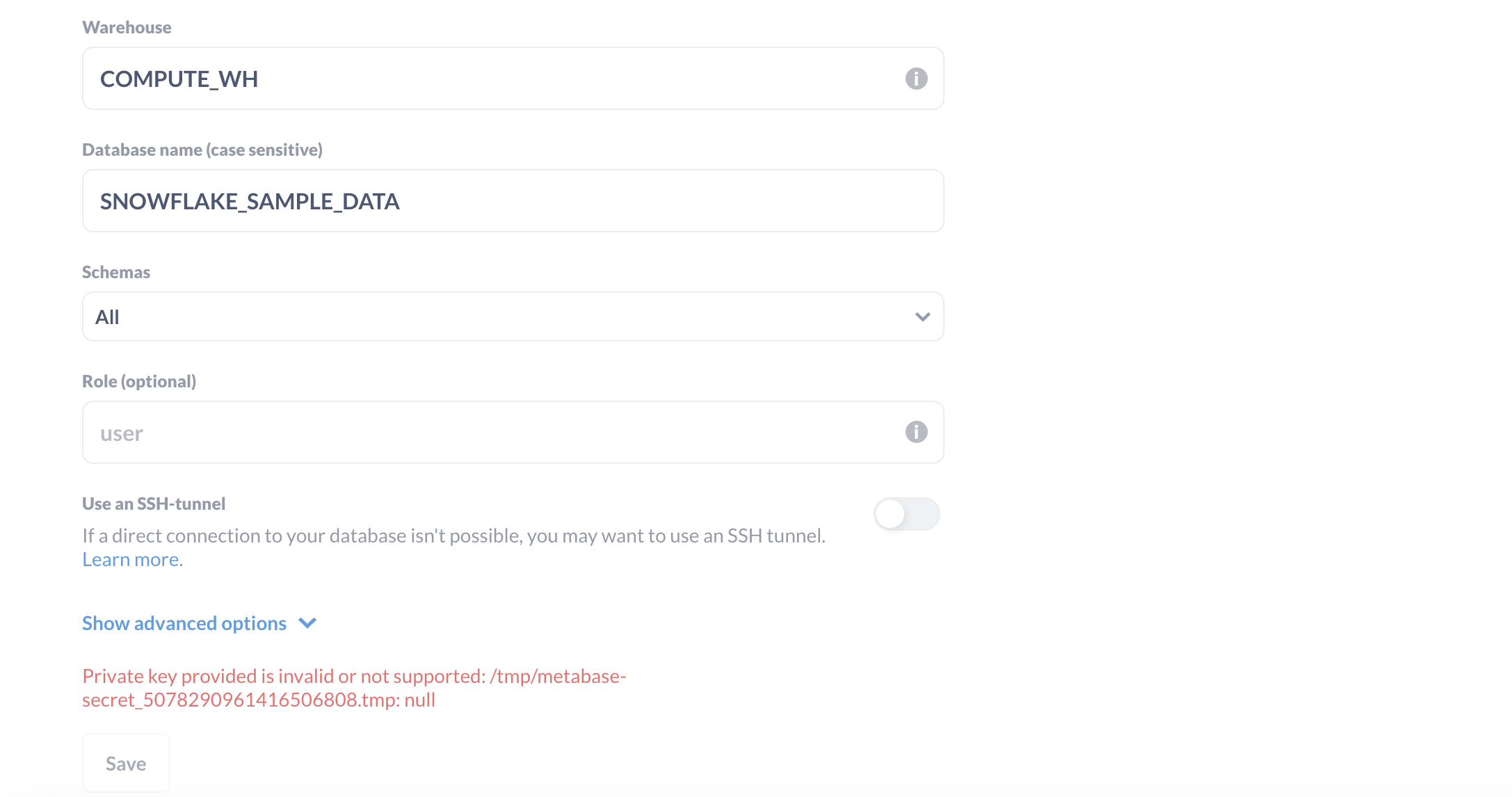Click the SSH-tunnel slider control
The height and width of the screenshot is (797, 1512).
click(x=906, y=515)
